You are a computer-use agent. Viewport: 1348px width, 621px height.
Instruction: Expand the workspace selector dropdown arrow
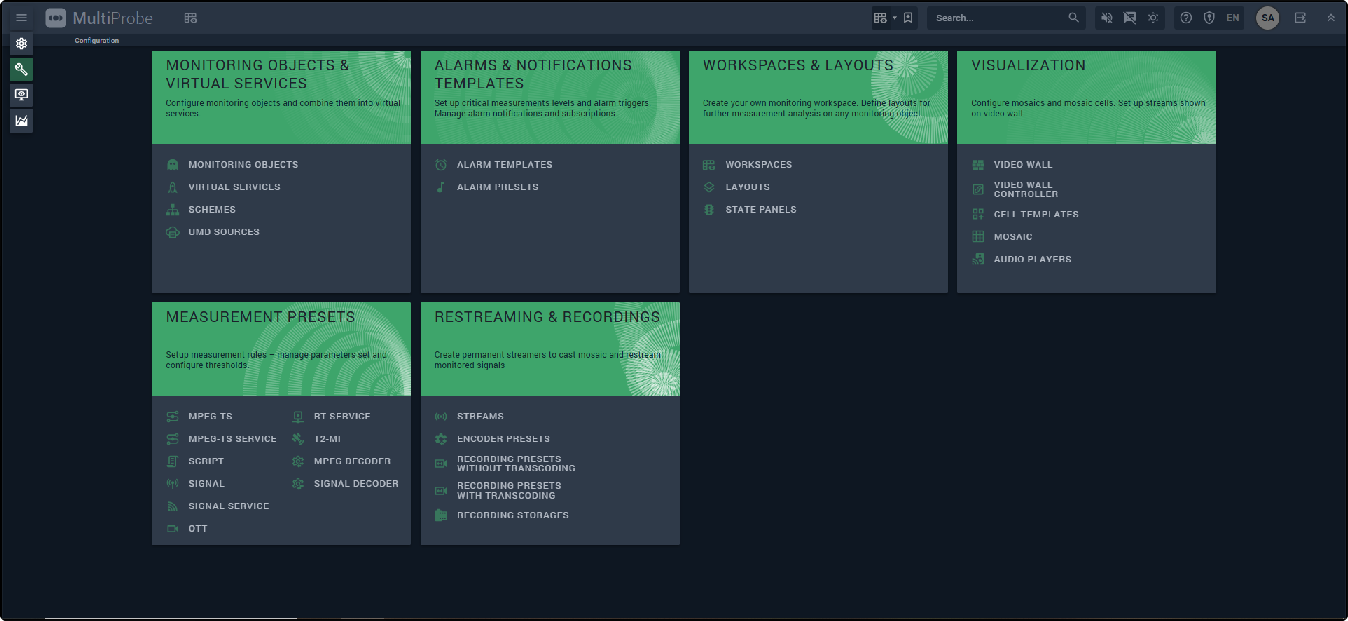click(894, 18)
